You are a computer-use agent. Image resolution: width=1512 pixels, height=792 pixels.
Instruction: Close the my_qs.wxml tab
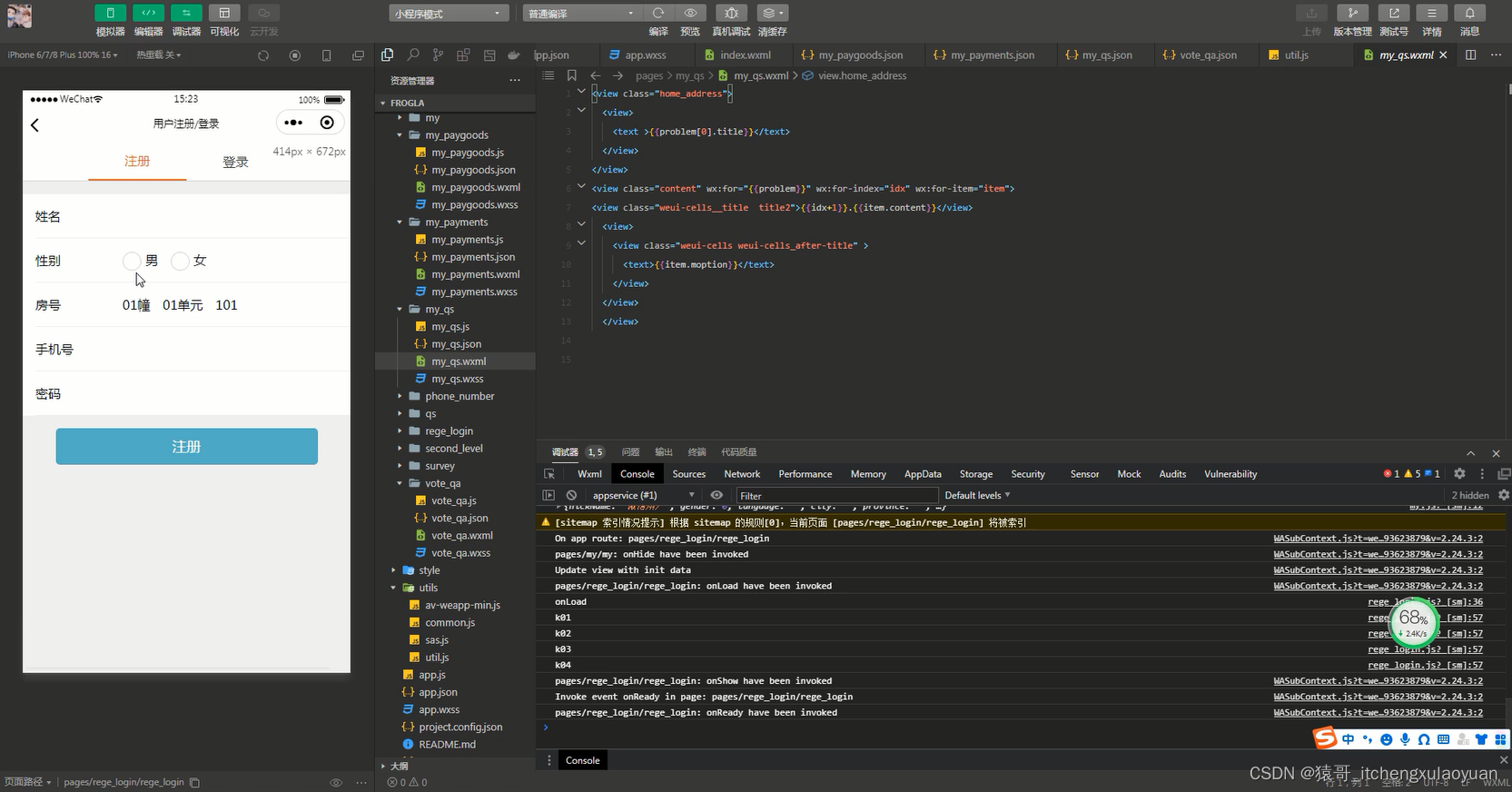pos(1443,55)
